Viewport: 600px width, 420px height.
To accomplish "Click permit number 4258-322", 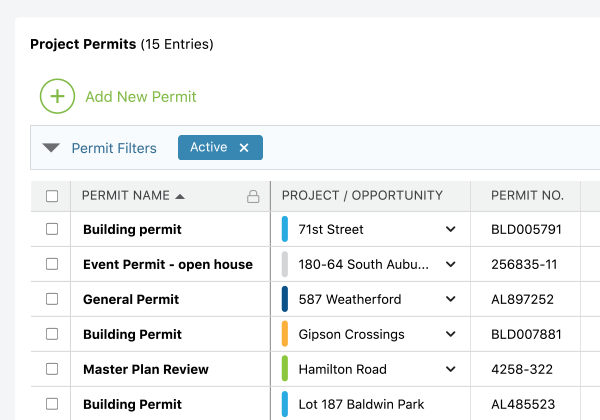I will (522, 369).
